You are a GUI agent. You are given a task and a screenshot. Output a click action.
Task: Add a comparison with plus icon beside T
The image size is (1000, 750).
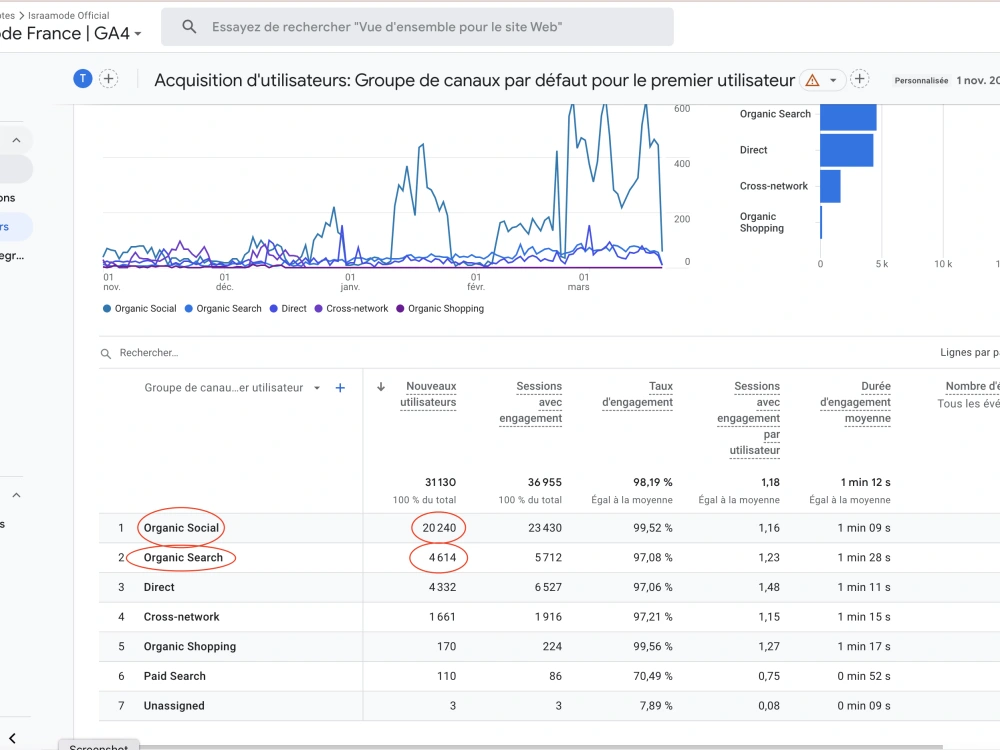coord(109,79)
